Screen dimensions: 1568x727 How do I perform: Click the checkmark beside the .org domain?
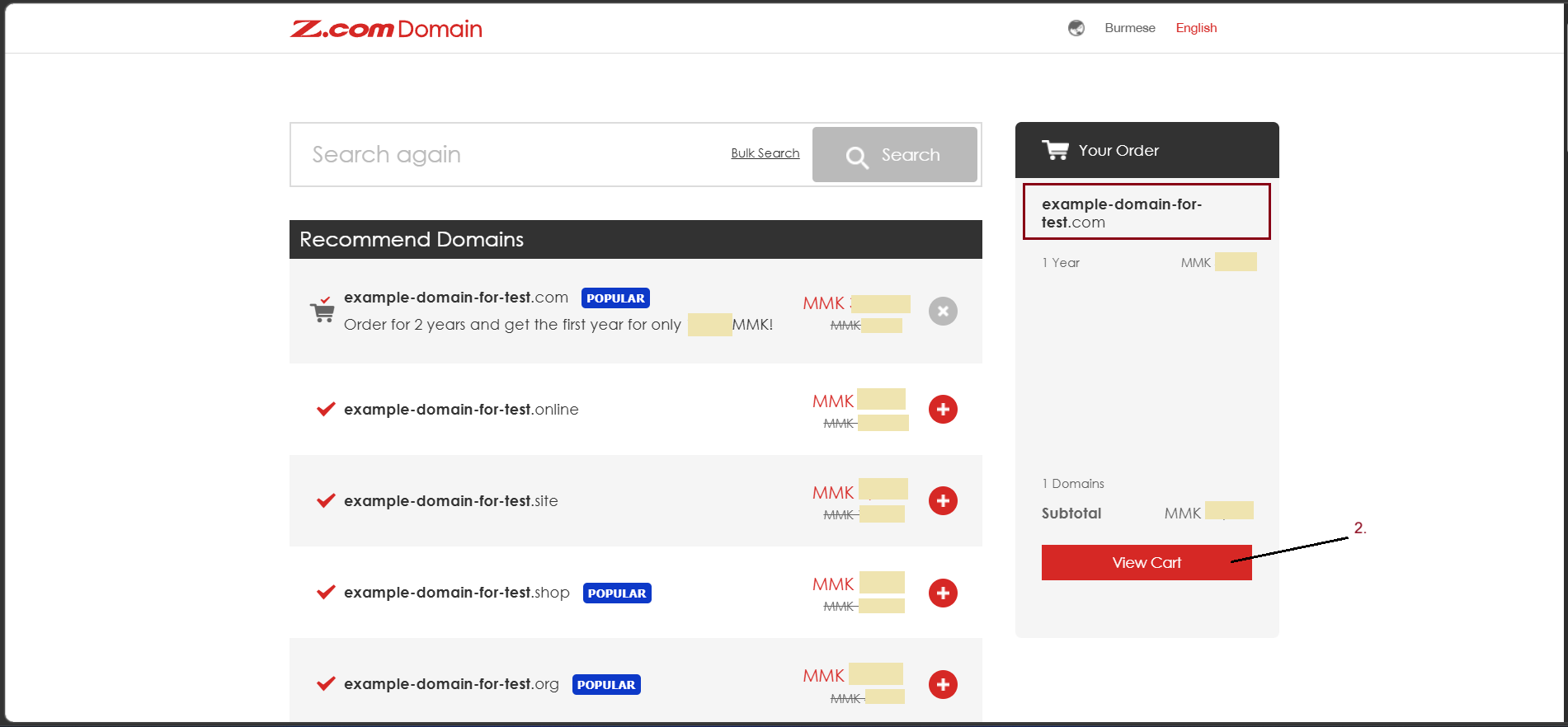[x=326, y=683]
